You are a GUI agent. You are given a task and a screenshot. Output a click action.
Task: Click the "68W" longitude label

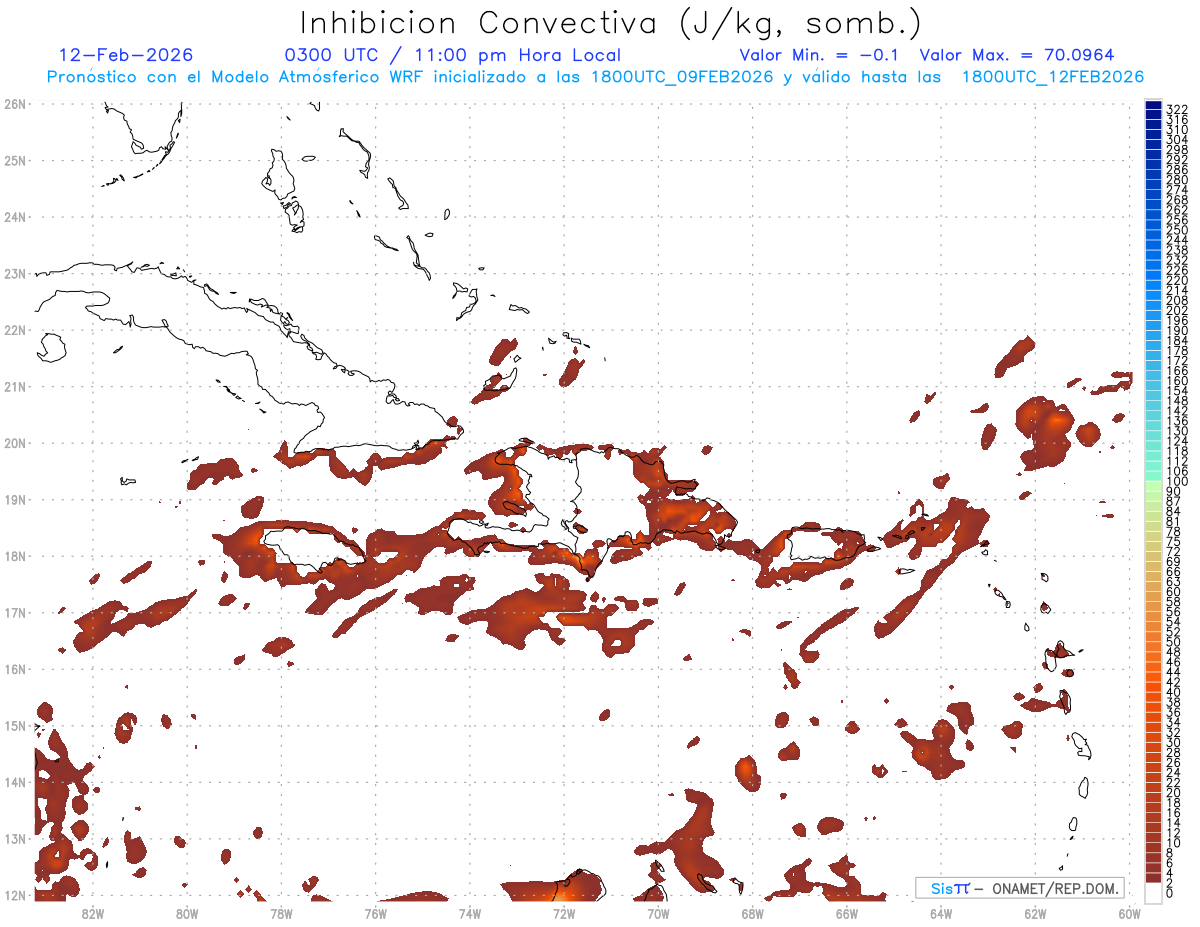(x=752, y=913)
